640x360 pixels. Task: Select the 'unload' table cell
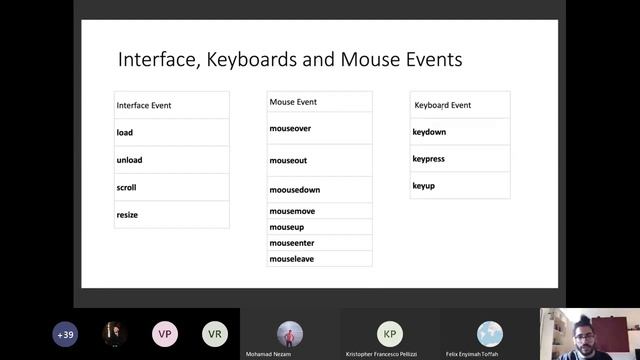coord(172,160)
